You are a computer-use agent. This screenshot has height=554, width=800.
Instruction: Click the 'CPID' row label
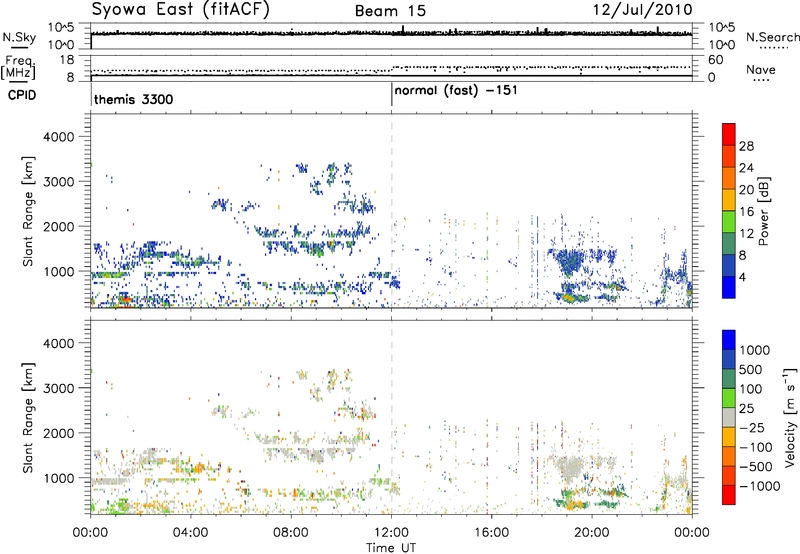(x=22, y=95)
